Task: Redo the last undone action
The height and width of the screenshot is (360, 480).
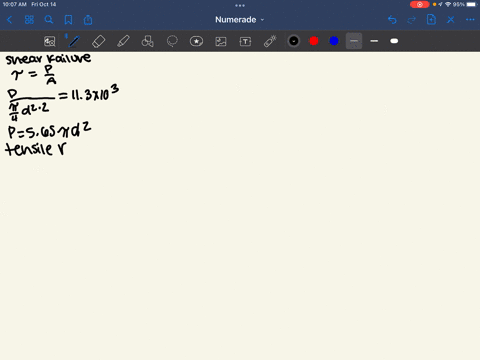Action: pos(412,20)
